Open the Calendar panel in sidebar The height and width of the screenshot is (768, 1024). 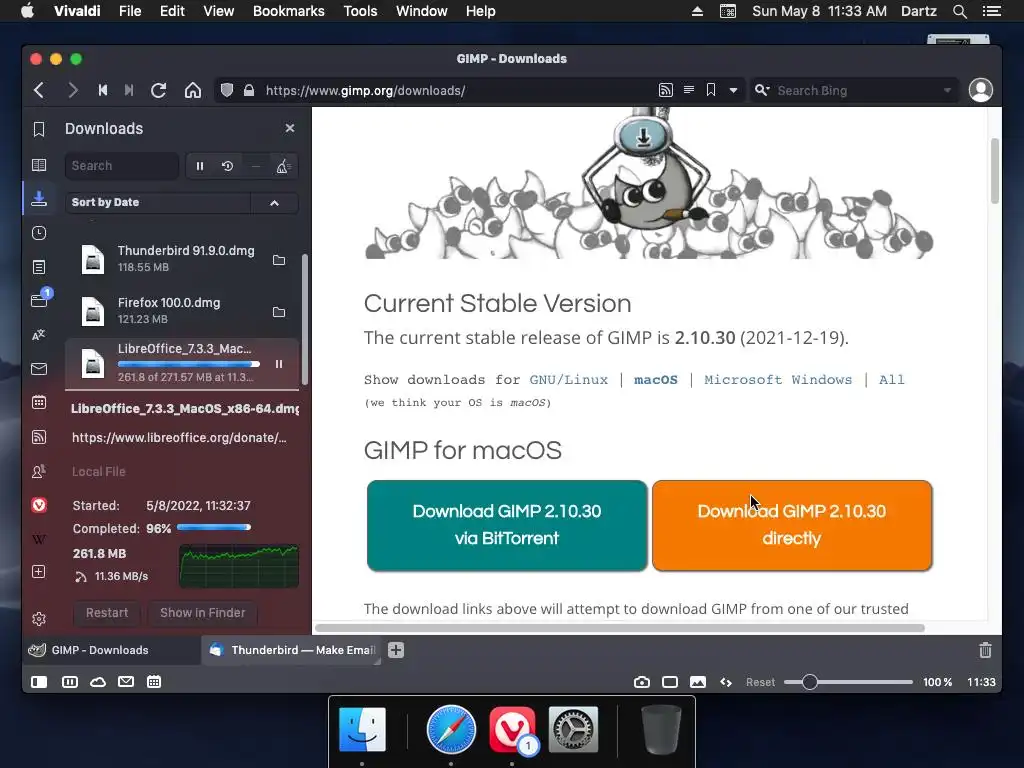[x=39, y=403]
